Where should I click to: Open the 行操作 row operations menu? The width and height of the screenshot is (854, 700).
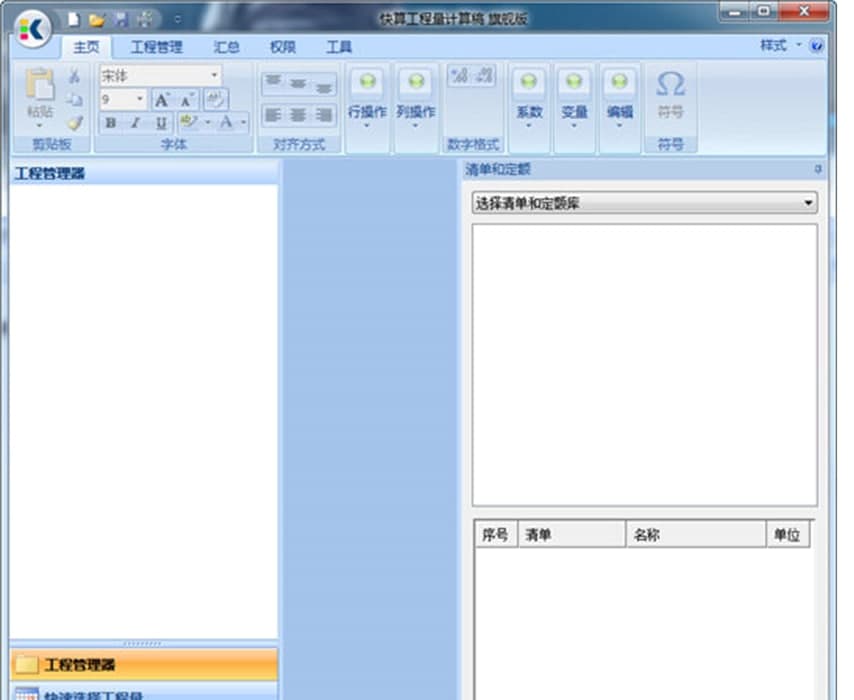pos(367,99)
